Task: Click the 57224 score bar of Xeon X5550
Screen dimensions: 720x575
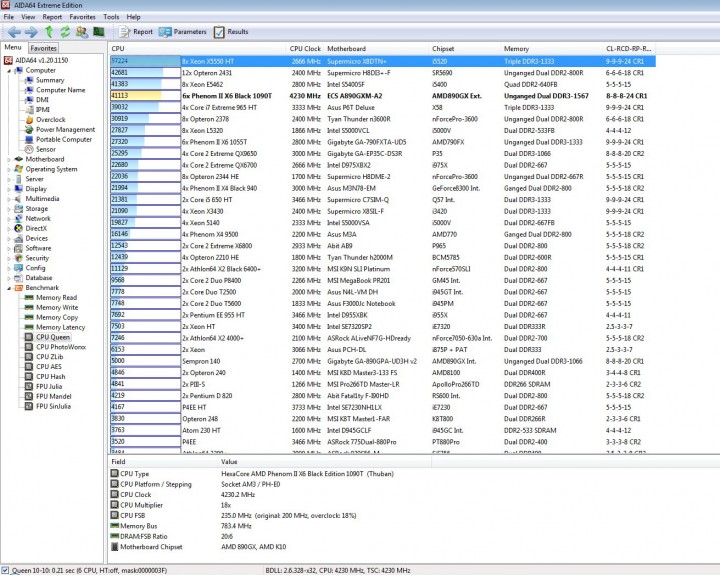Action: pos(146,61)
